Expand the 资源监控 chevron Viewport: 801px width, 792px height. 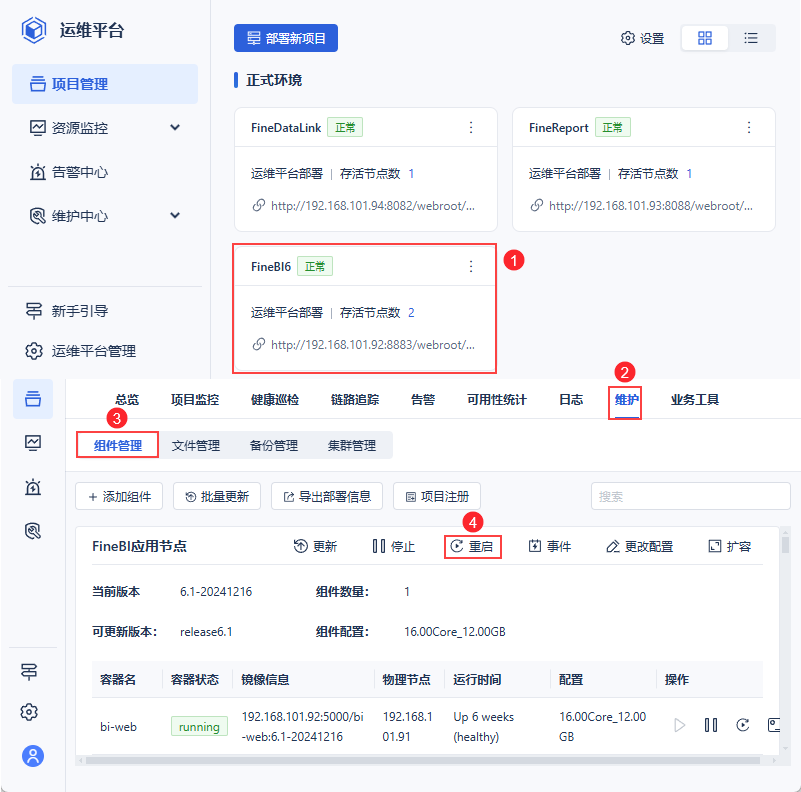175,127
